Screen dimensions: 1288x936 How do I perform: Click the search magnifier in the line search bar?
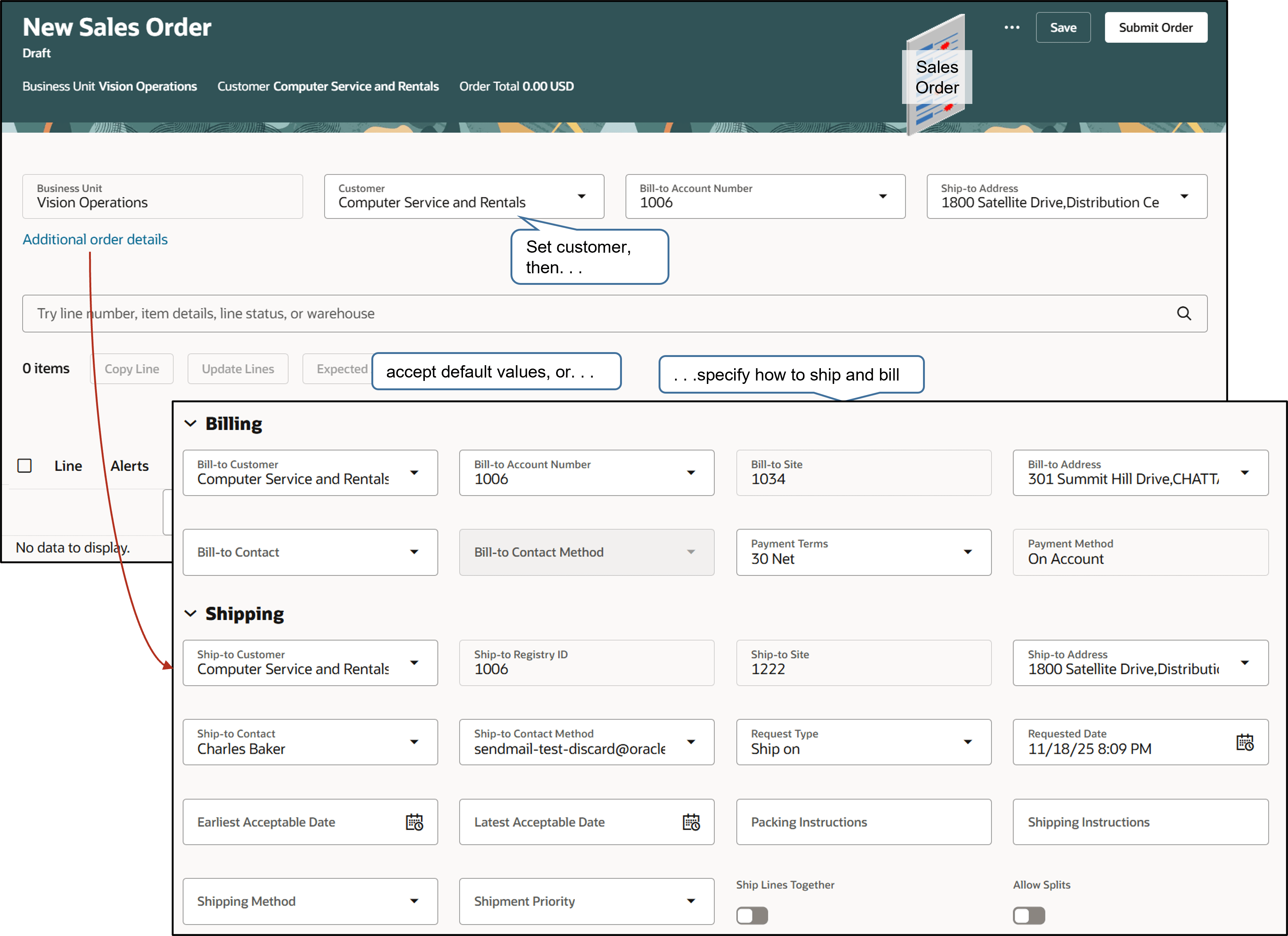click(1185, 313)
